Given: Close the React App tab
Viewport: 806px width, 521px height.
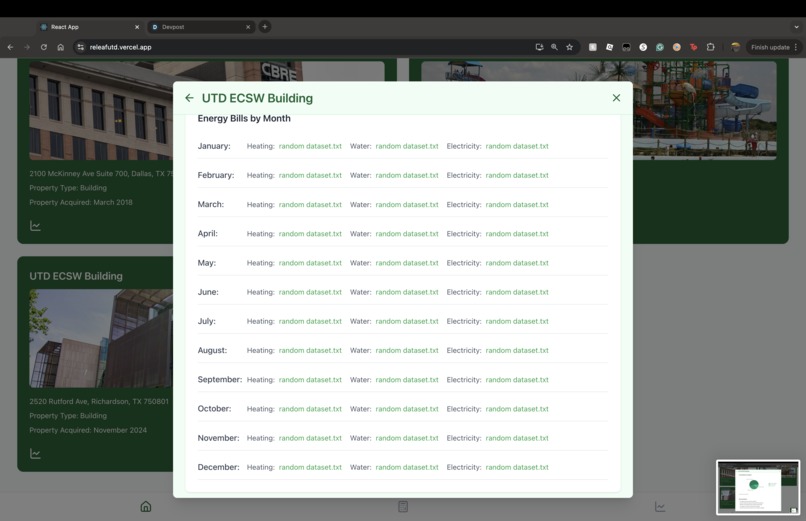Looking at the screenshot, I should [x=137, y=27].
